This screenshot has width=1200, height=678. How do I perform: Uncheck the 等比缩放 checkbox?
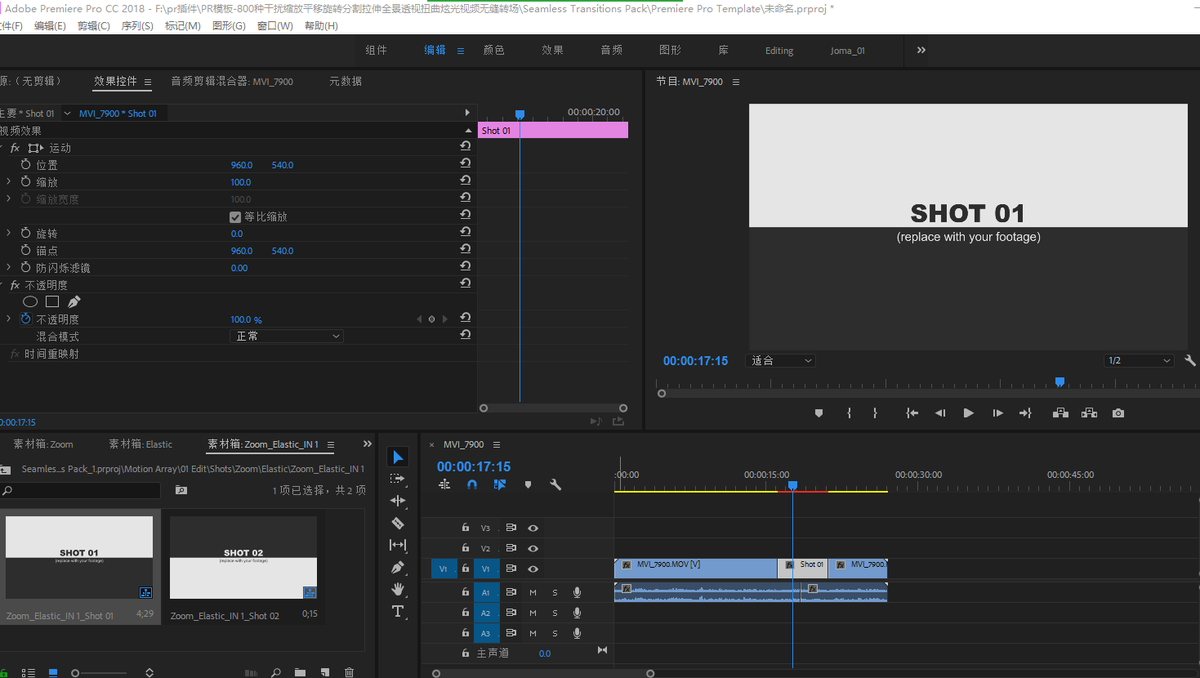(235, 217)
